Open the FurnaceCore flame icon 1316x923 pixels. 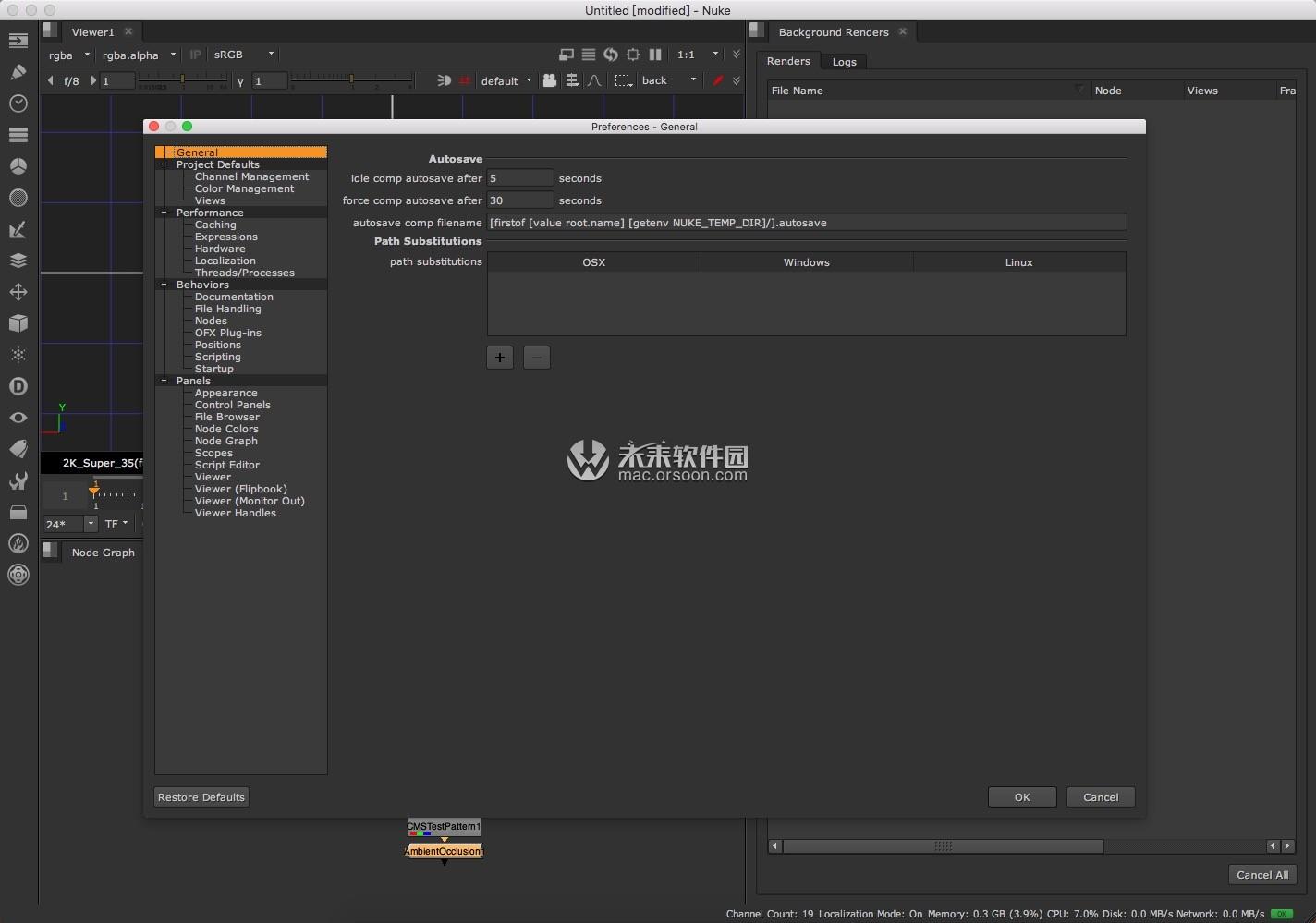point(18,543)
